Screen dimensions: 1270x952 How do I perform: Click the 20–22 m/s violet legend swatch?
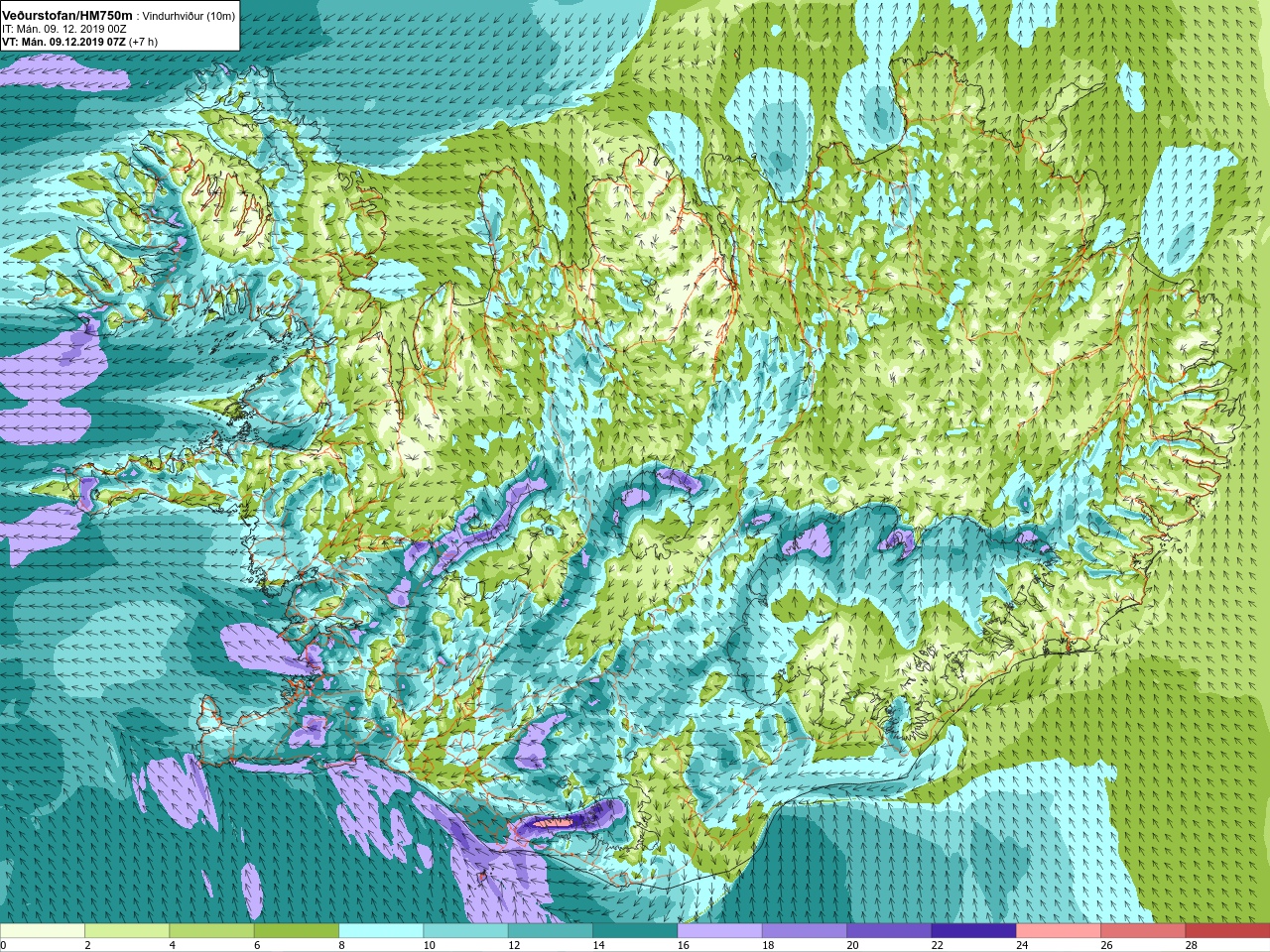click(889, 931)
